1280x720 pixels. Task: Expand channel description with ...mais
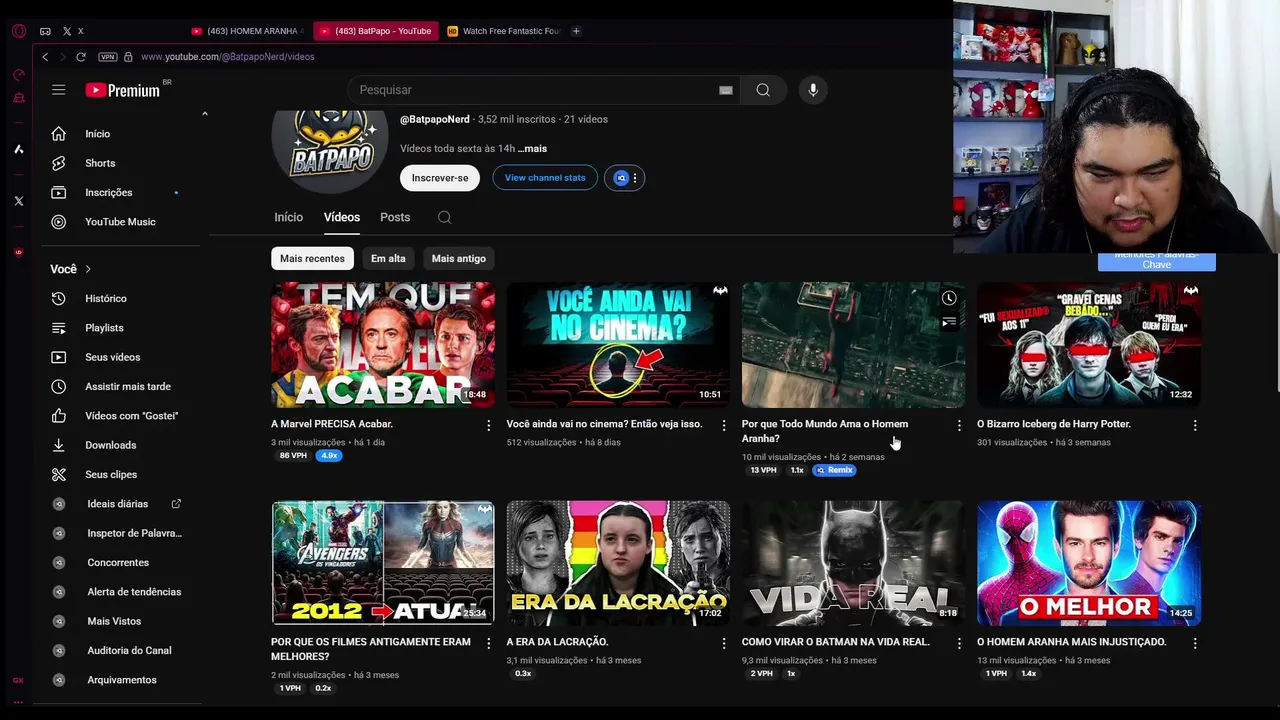[532, 148]
